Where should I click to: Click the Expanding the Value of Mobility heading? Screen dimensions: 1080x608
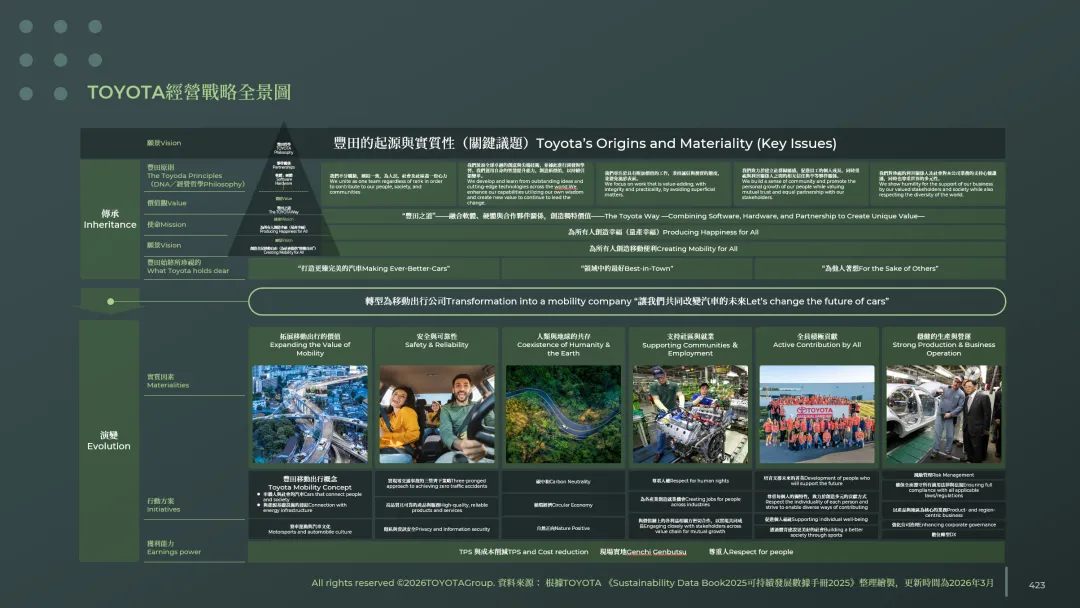310,345
